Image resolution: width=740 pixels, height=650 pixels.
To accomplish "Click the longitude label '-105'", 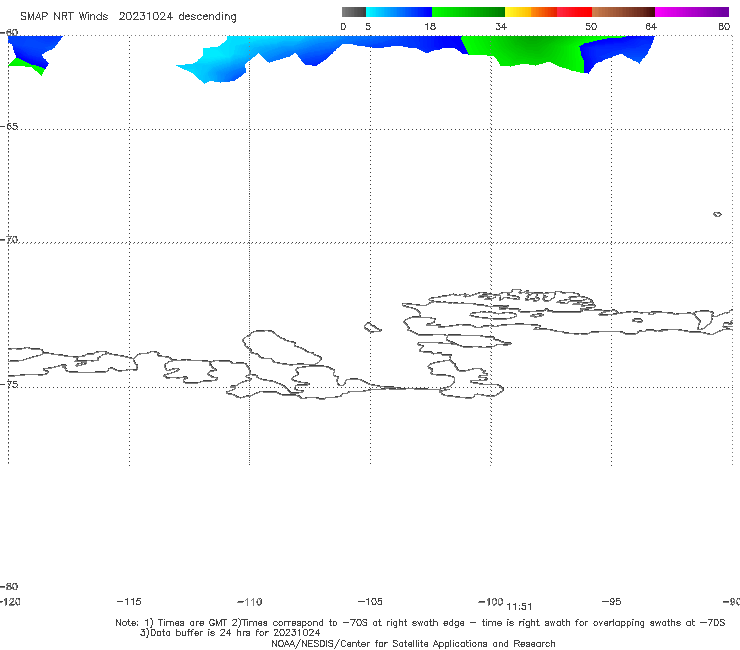I will [370, 601].
